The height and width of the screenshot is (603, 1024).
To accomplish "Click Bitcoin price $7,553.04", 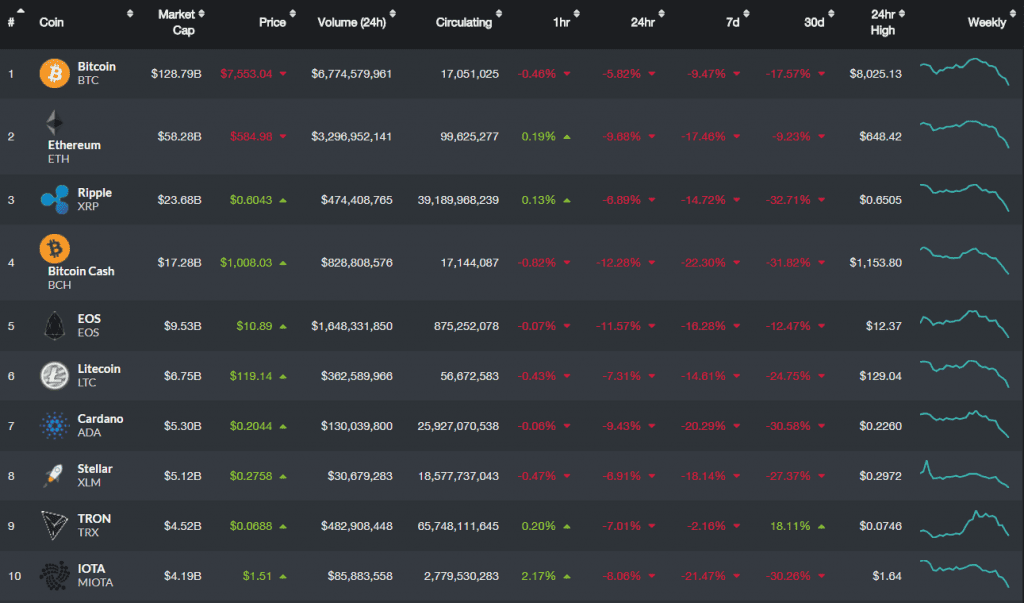I will 246,74.
